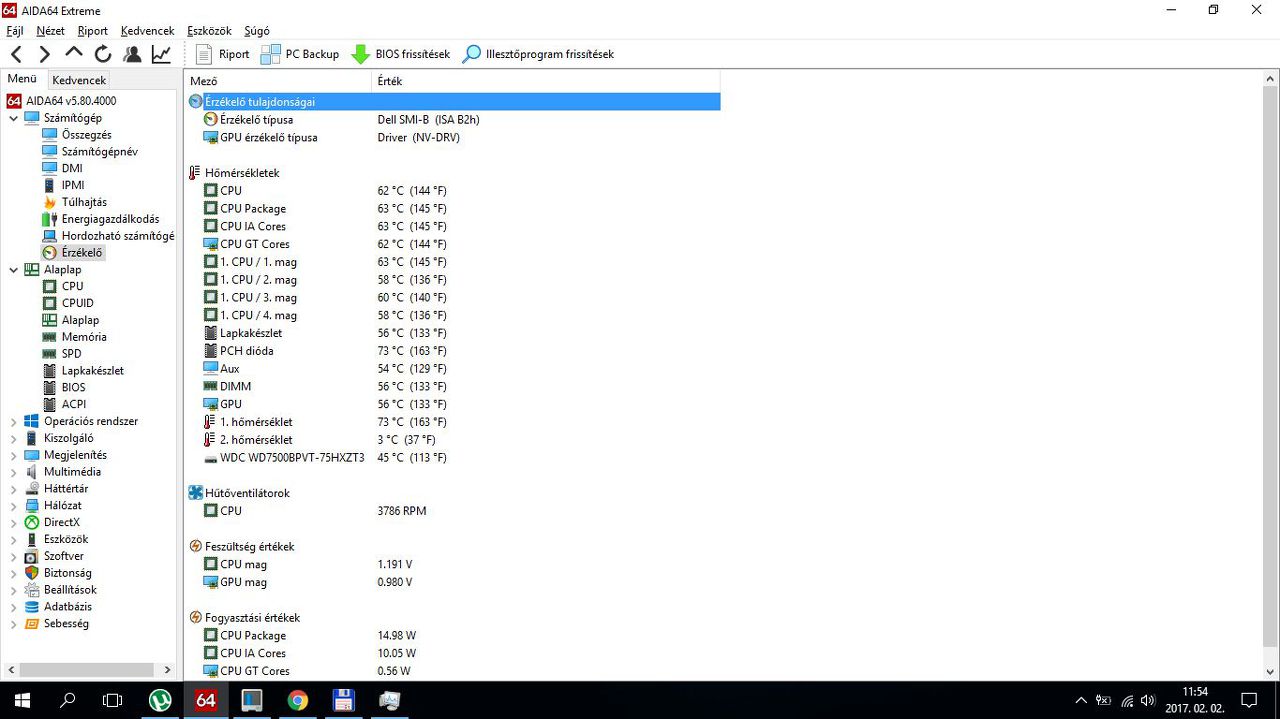Open Windows taskbar search
This screenshot has height=719, width=1280.
[68, 700]
